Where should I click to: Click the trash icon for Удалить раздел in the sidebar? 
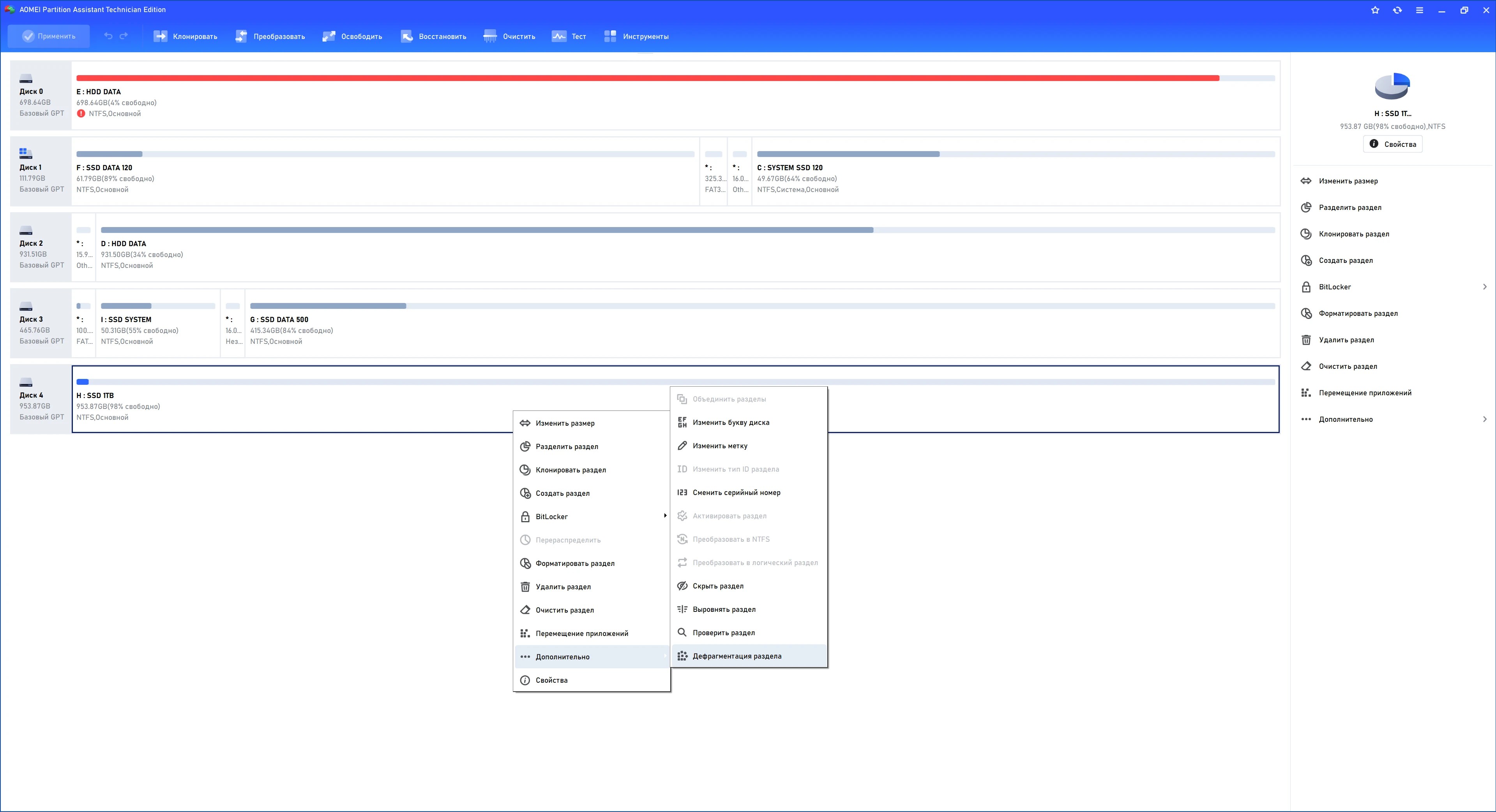tap(1306, 340)
